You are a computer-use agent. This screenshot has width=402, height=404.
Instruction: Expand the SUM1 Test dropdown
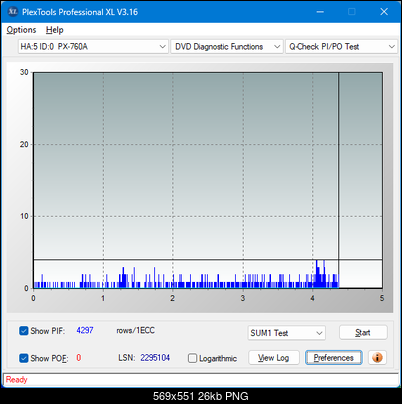286,333
